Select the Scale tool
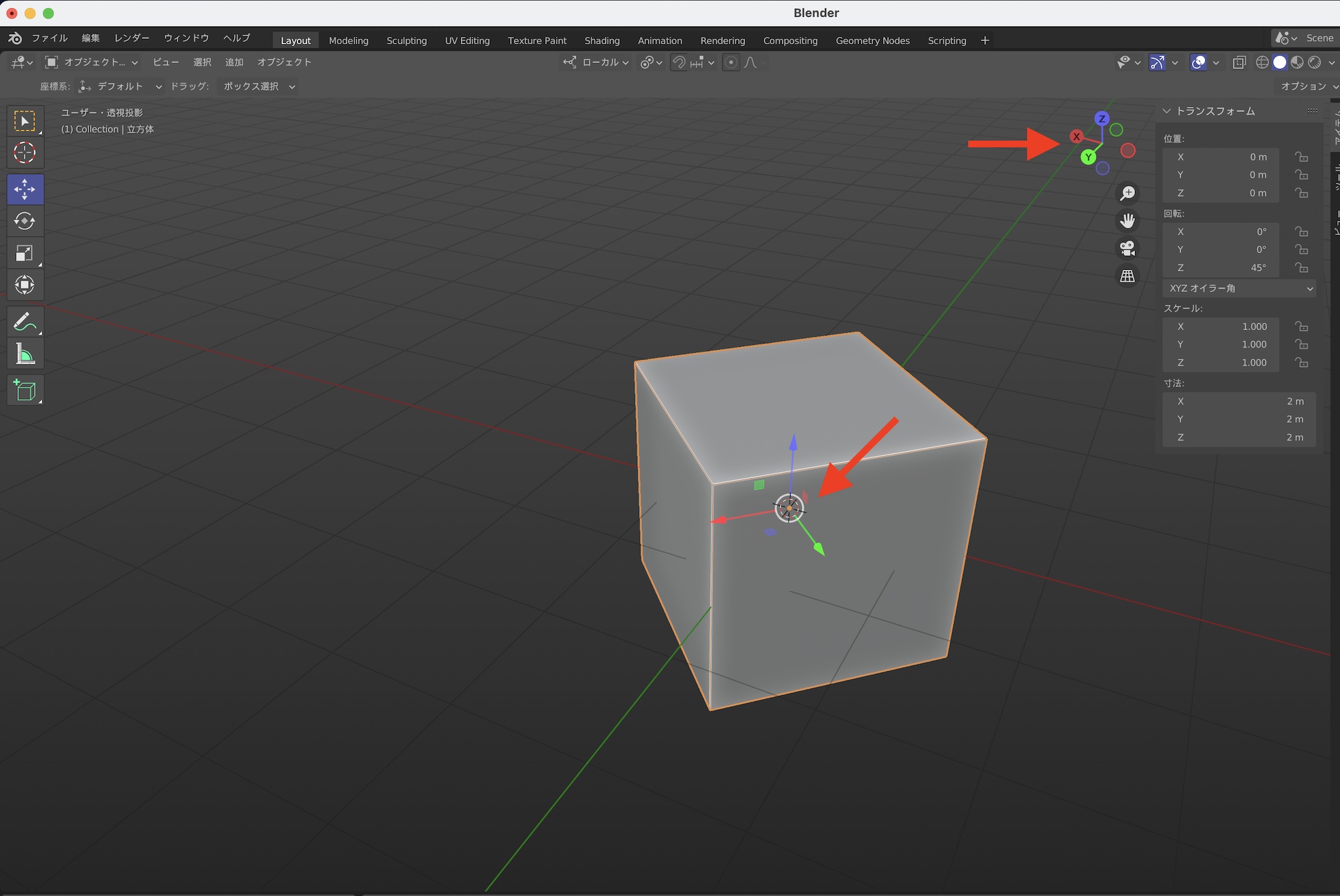Viewport: 1340px width, 896px height. 25,253
